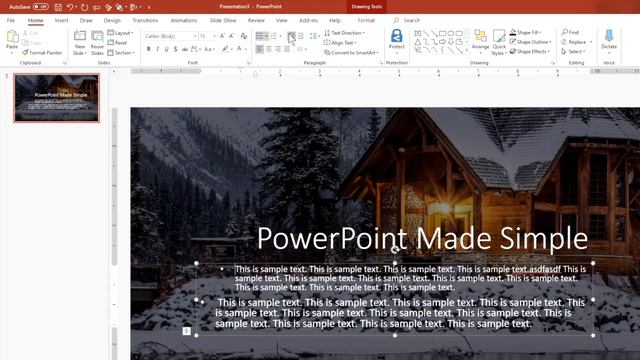This screenshot has height=360, width=640.
Task: Toggle text Shadow
Action: click(x=176, y=49)
